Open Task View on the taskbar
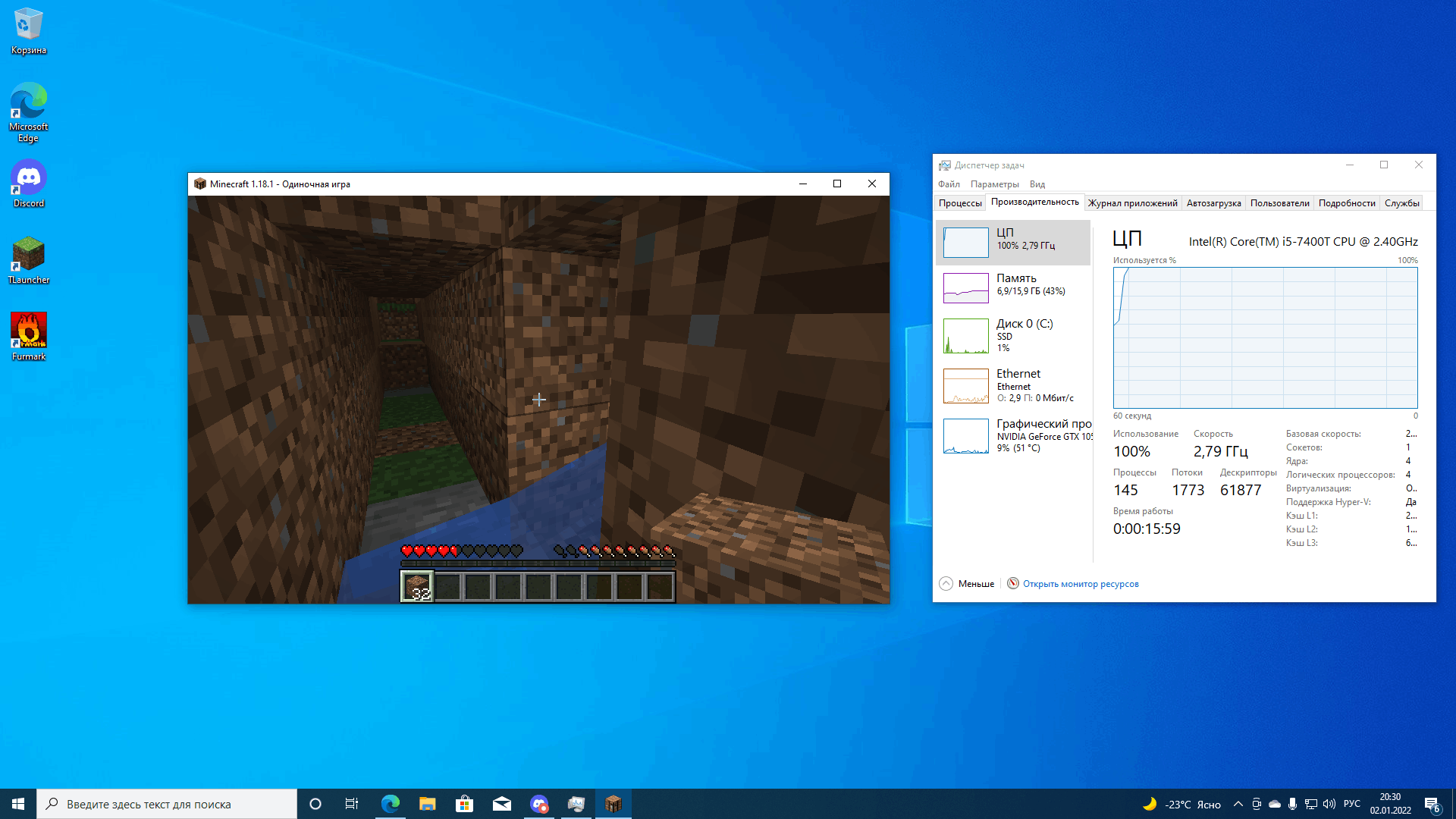Viewport: 1456px width, 819px height. (x=352, y=804)
